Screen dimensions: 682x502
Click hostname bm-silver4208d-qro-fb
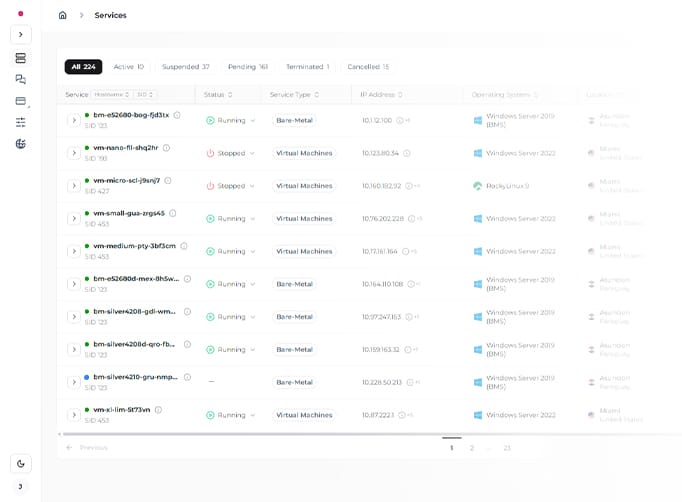pos(134,344)
